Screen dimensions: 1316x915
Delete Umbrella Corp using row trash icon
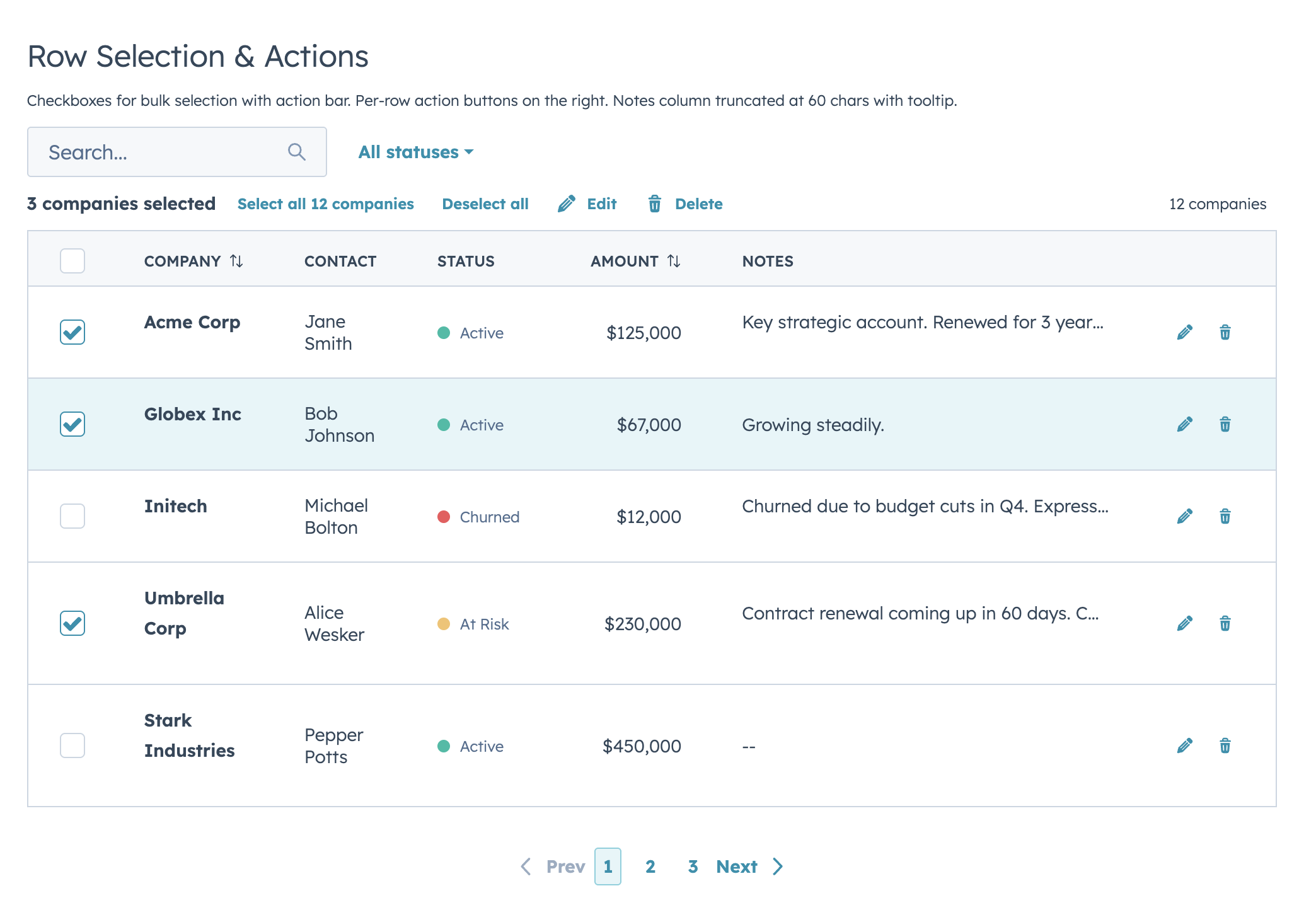tap(1225, 623)
